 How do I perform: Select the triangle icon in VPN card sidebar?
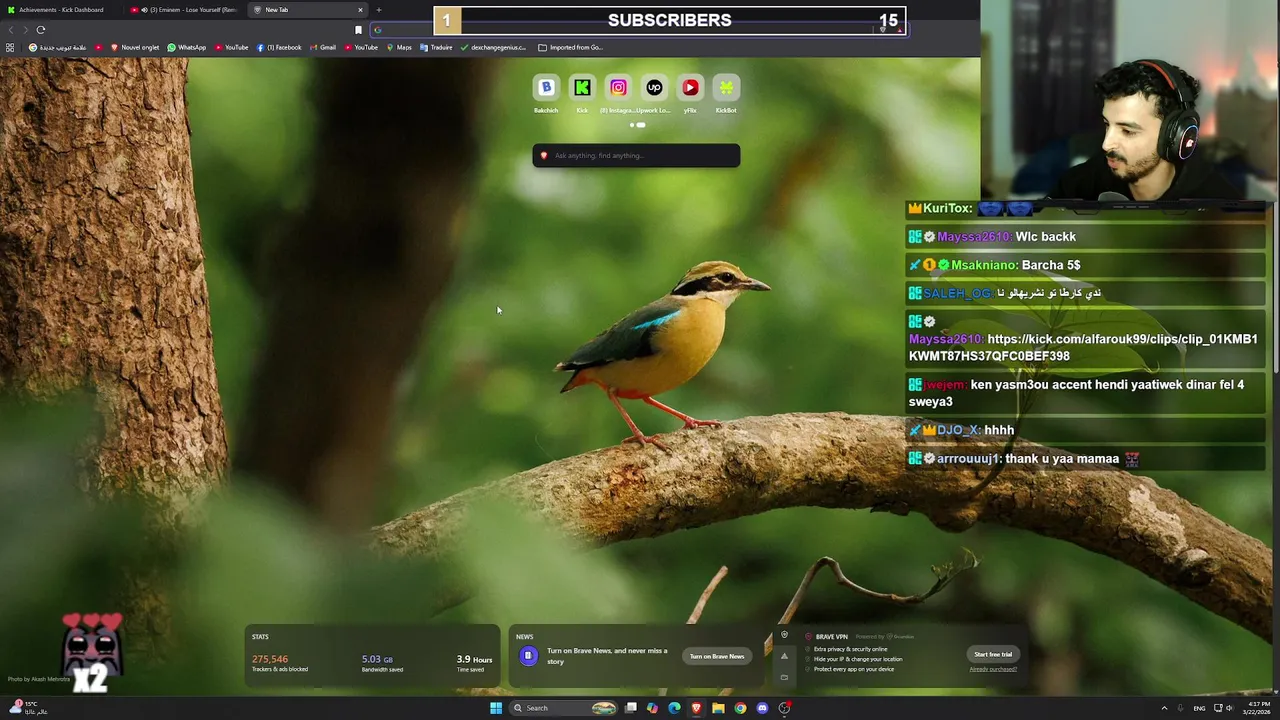(x=784, y=656)
